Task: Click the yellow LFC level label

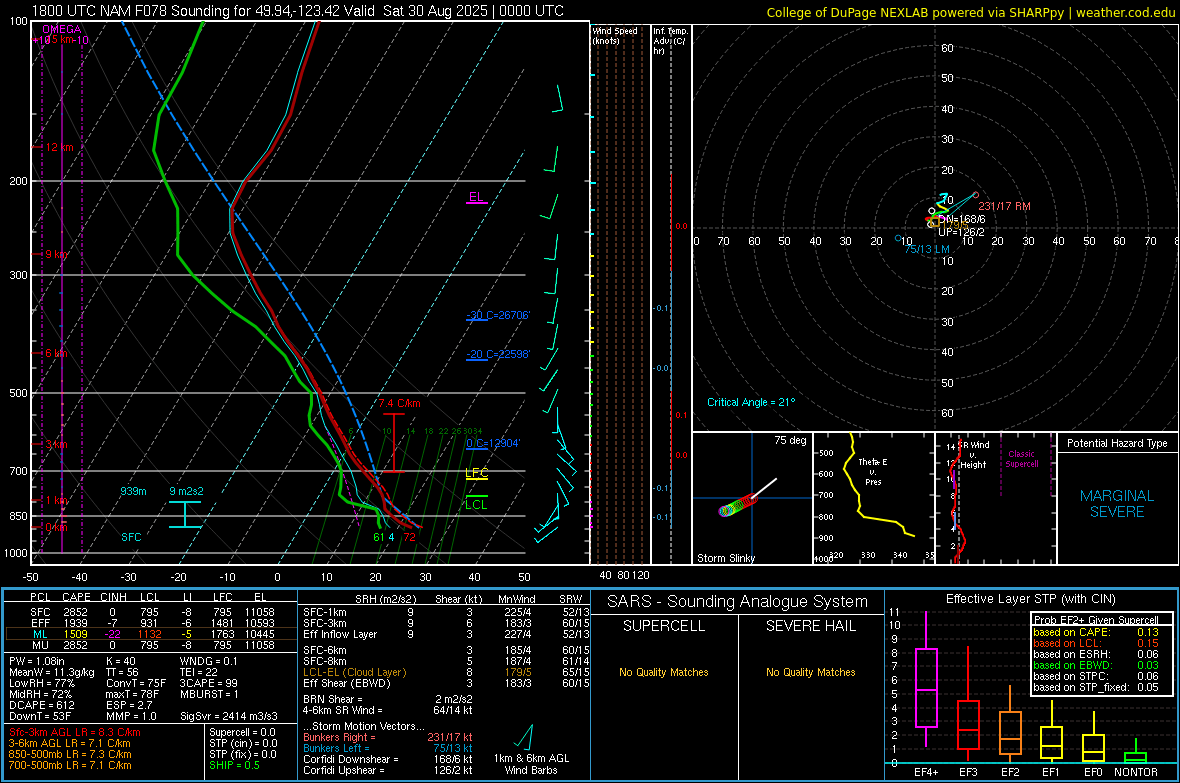Action: tap(476, 473)
